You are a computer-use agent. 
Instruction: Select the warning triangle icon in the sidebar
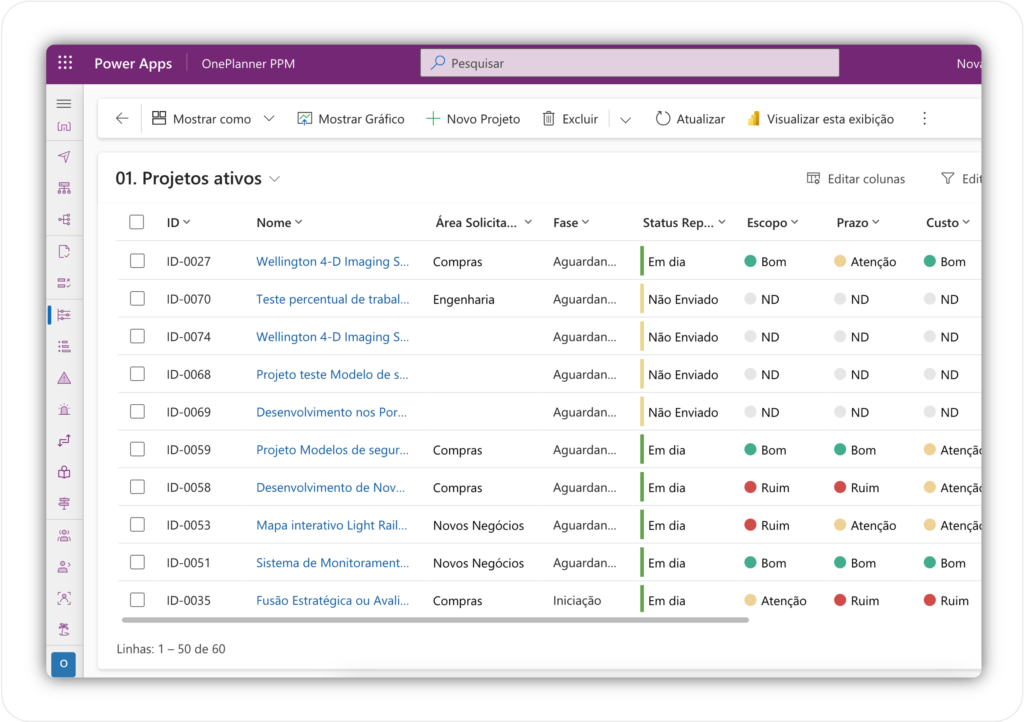click(63, 378)
